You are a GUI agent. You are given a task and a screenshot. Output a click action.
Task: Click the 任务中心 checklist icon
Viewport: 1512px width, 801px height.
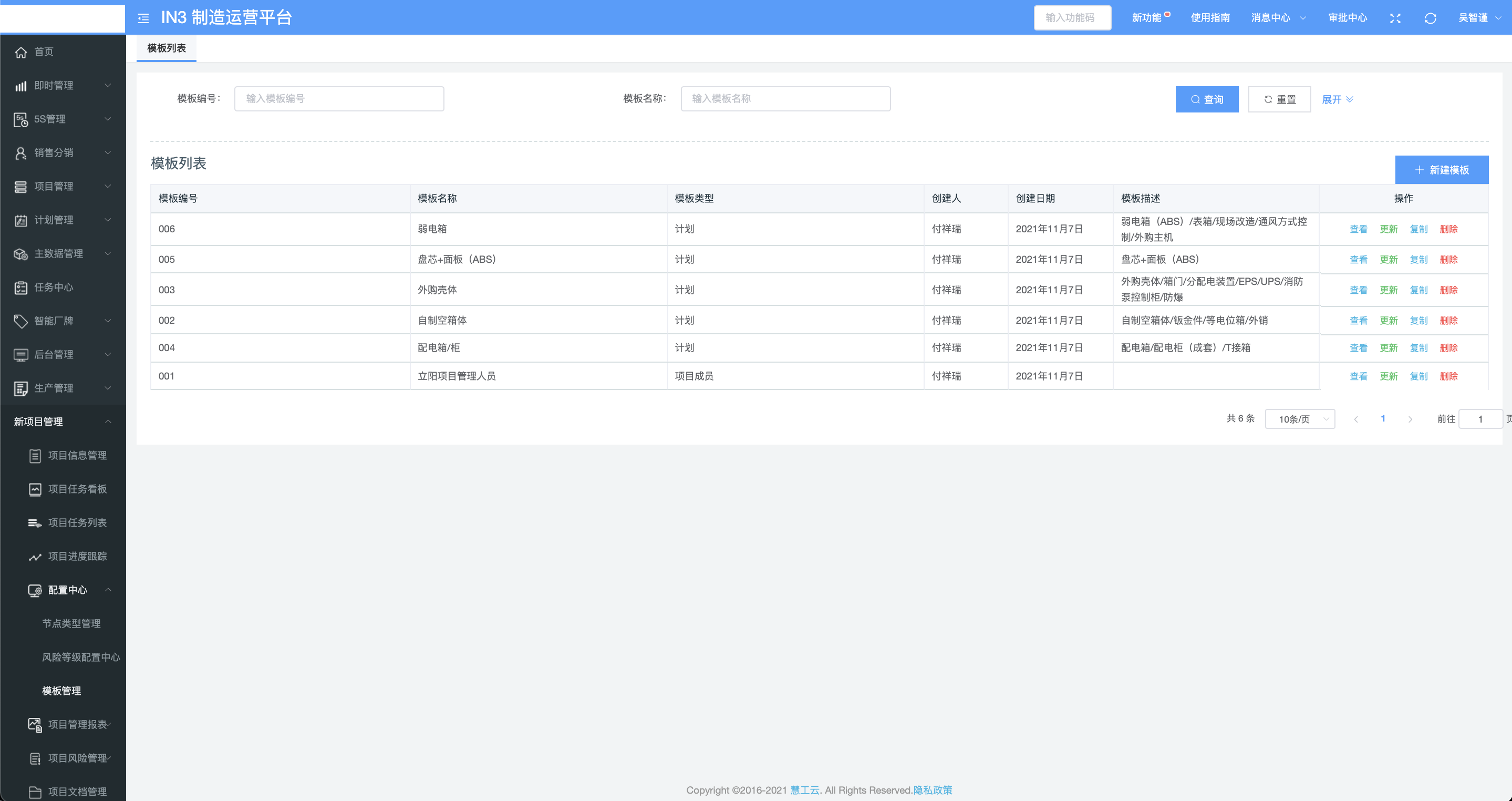point(20,287)
